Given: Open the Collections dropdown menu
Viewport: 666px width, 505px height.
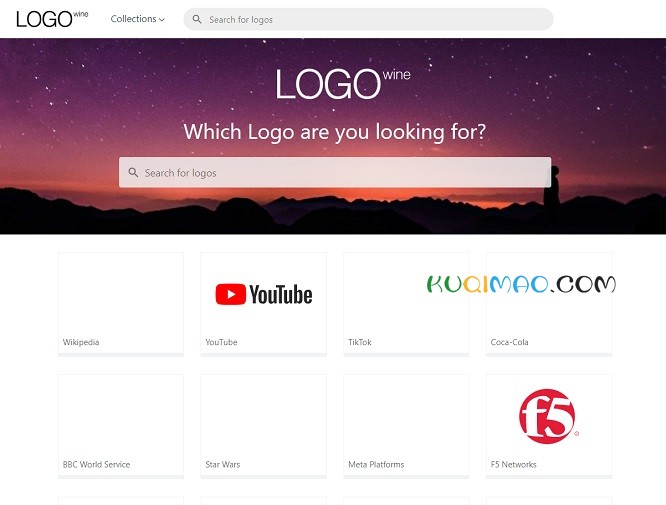Looking at the screenshot, I should pos(137,19).
